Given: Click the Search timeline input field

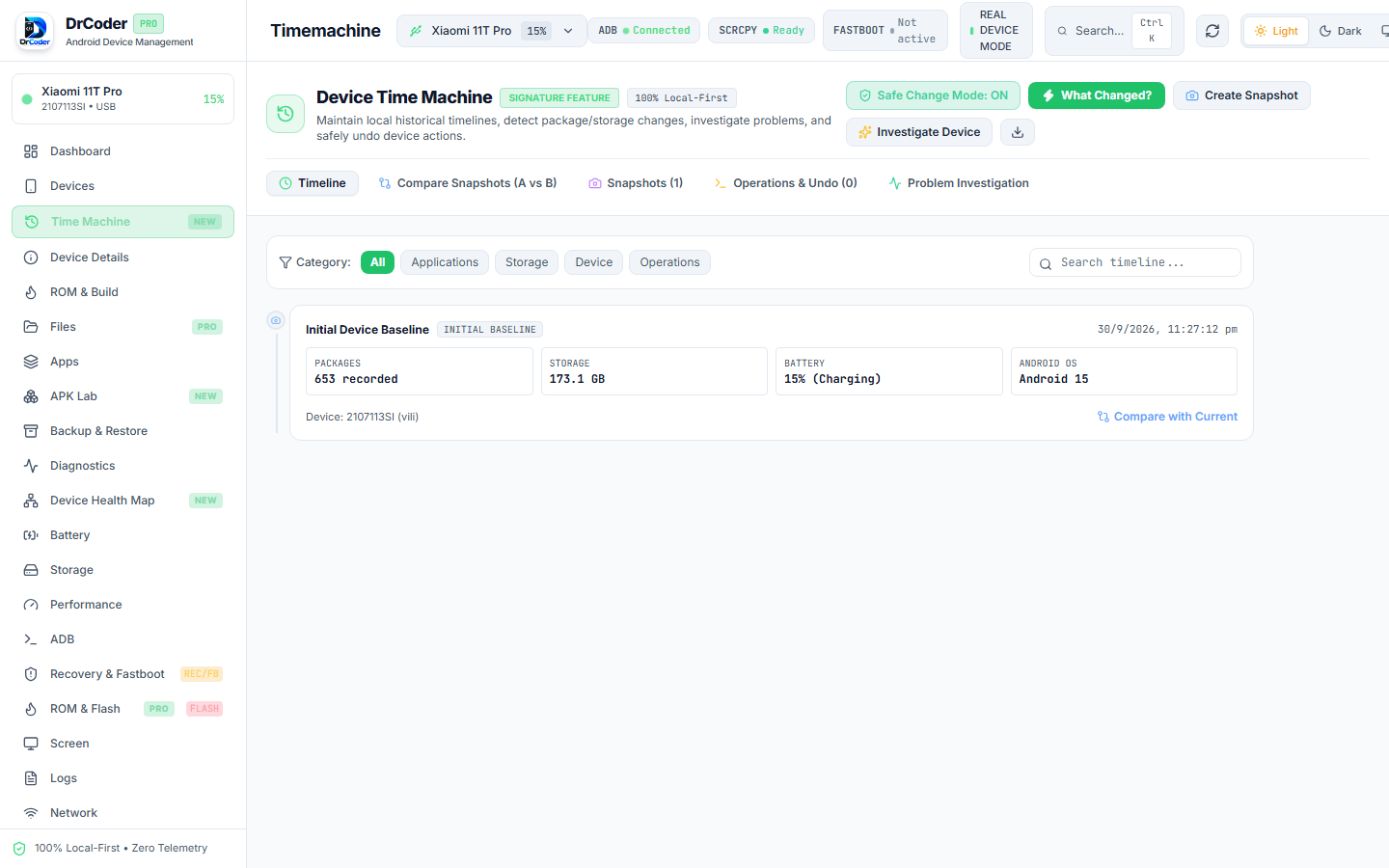Looking at the screenshot, I should pos(1135,262).
